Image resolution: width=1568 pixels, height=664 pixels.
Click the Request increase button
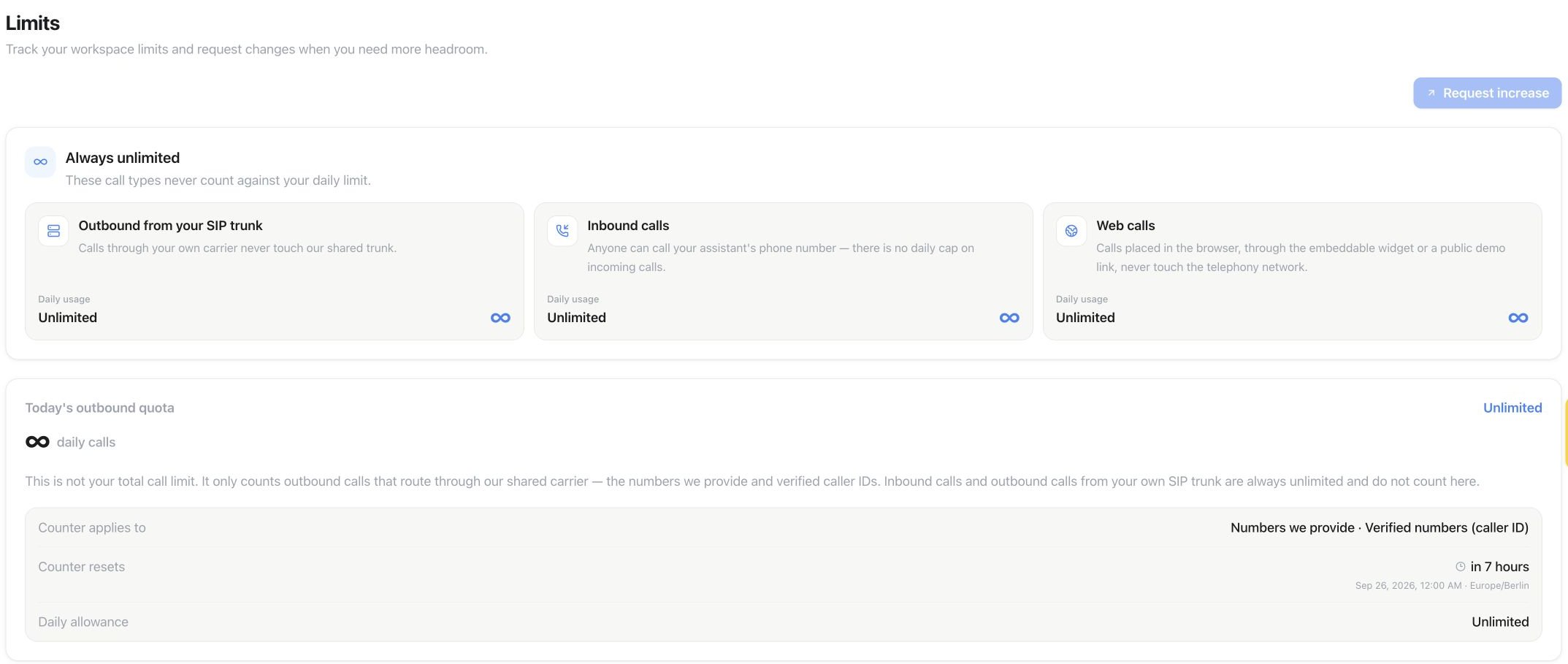pyautogui.click(x=1487, y=93)
